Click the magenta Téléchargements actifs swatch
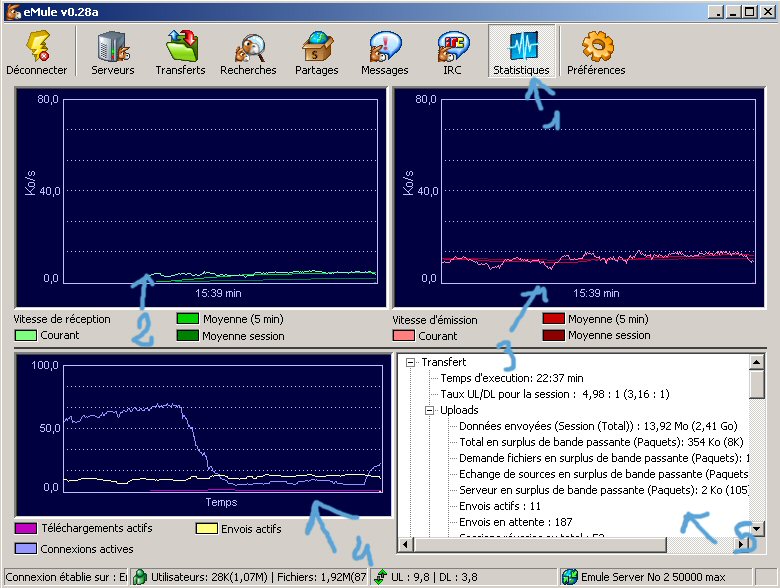 [26, 528]
